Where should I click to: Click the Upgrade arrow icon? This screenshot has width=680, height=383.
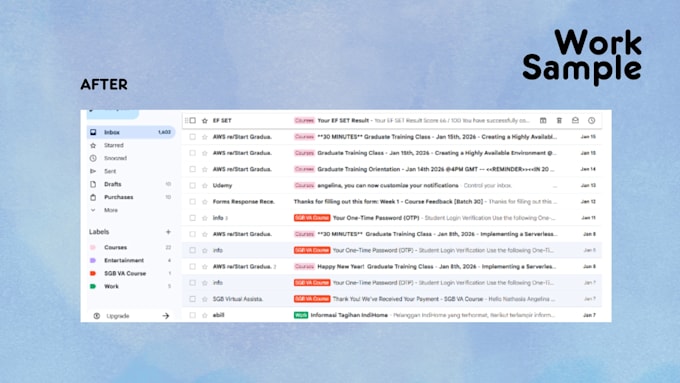166,316
